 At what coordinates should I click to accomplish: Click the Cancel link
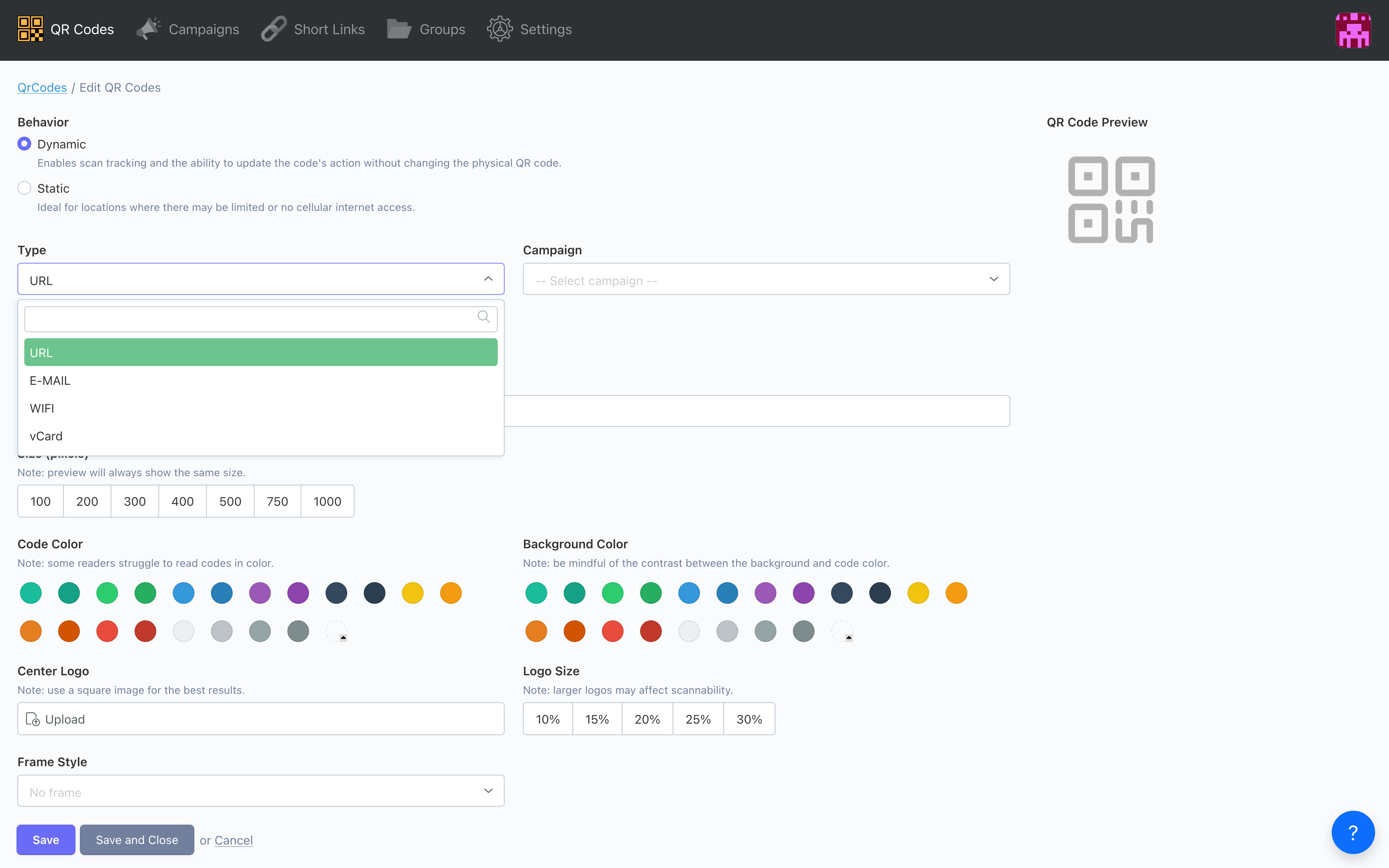click(x=234, y=841)
